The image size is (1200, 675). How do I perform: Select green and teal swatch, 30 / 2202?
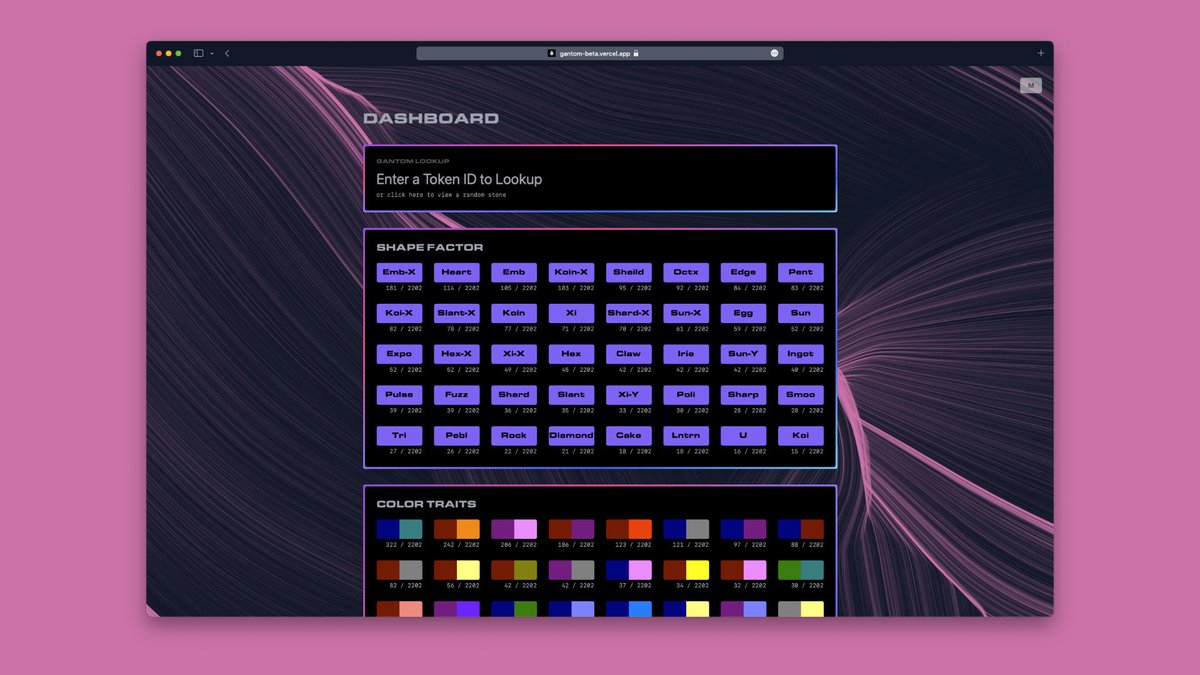click(801, 570)
